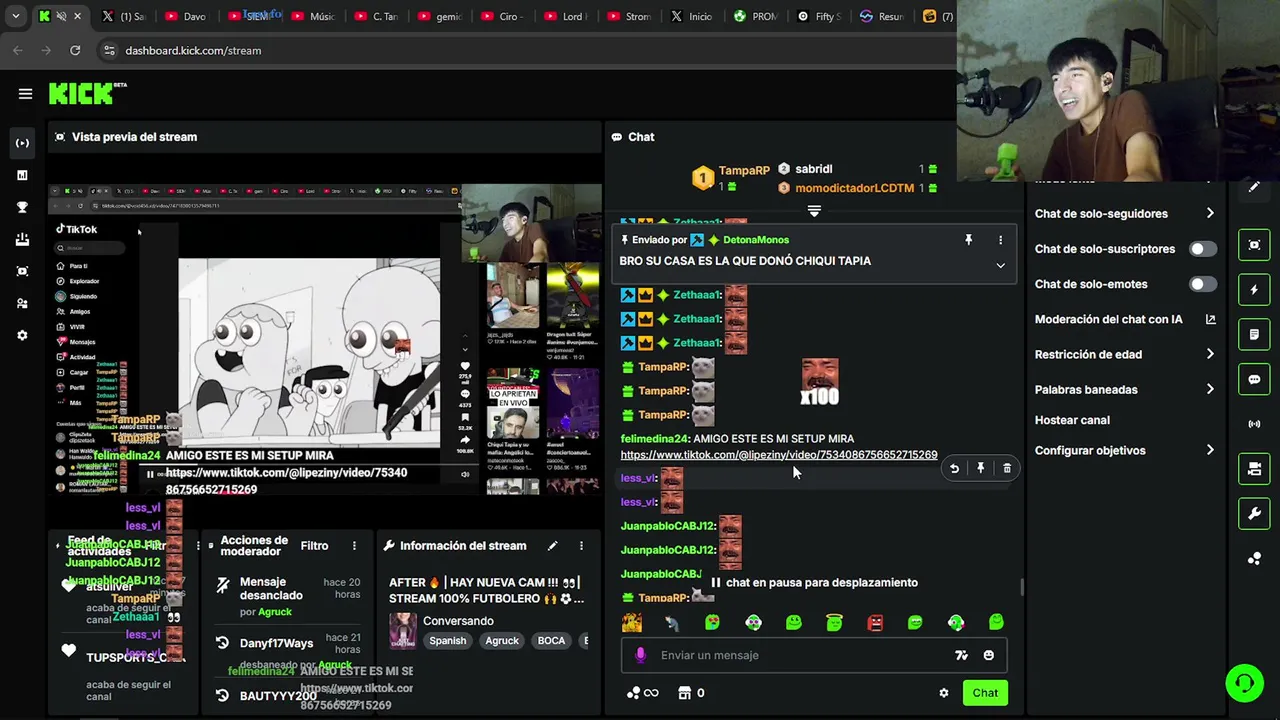Switch to the Fifty S browser tab
1280x720 pixels.
tap(820, 16)
